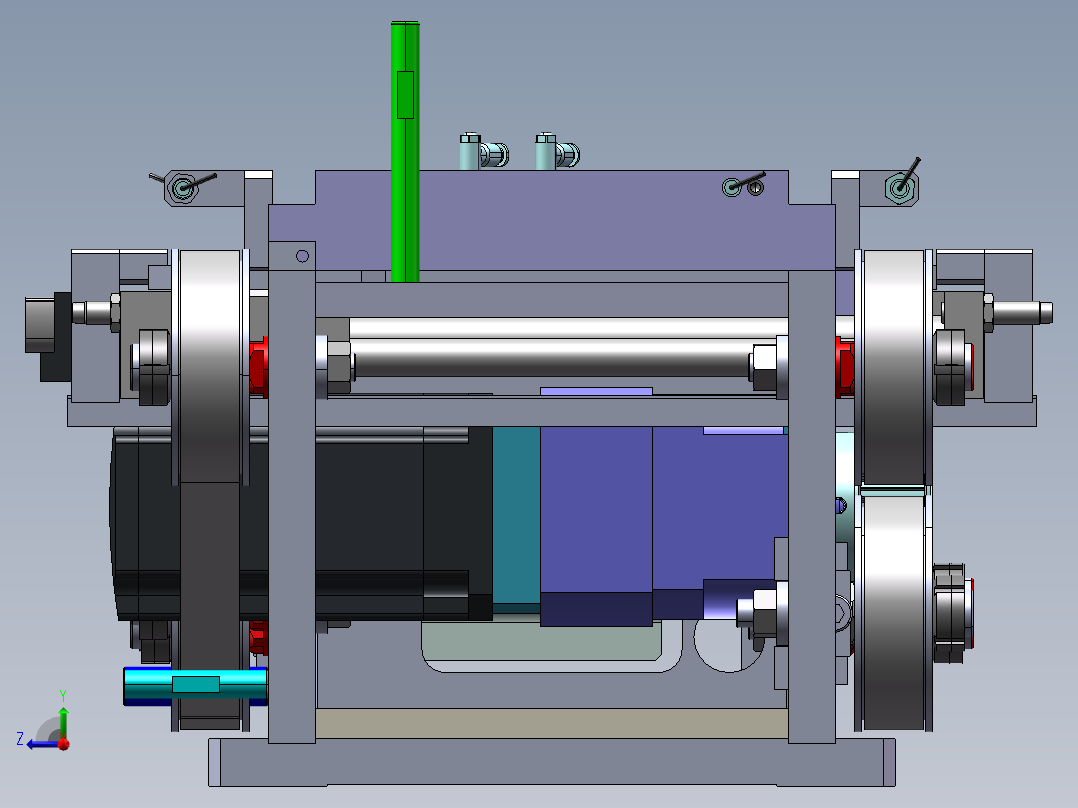Select the small round hole on left bracket
Viewport: 1078px width, 808px height.
click(302, 256)
